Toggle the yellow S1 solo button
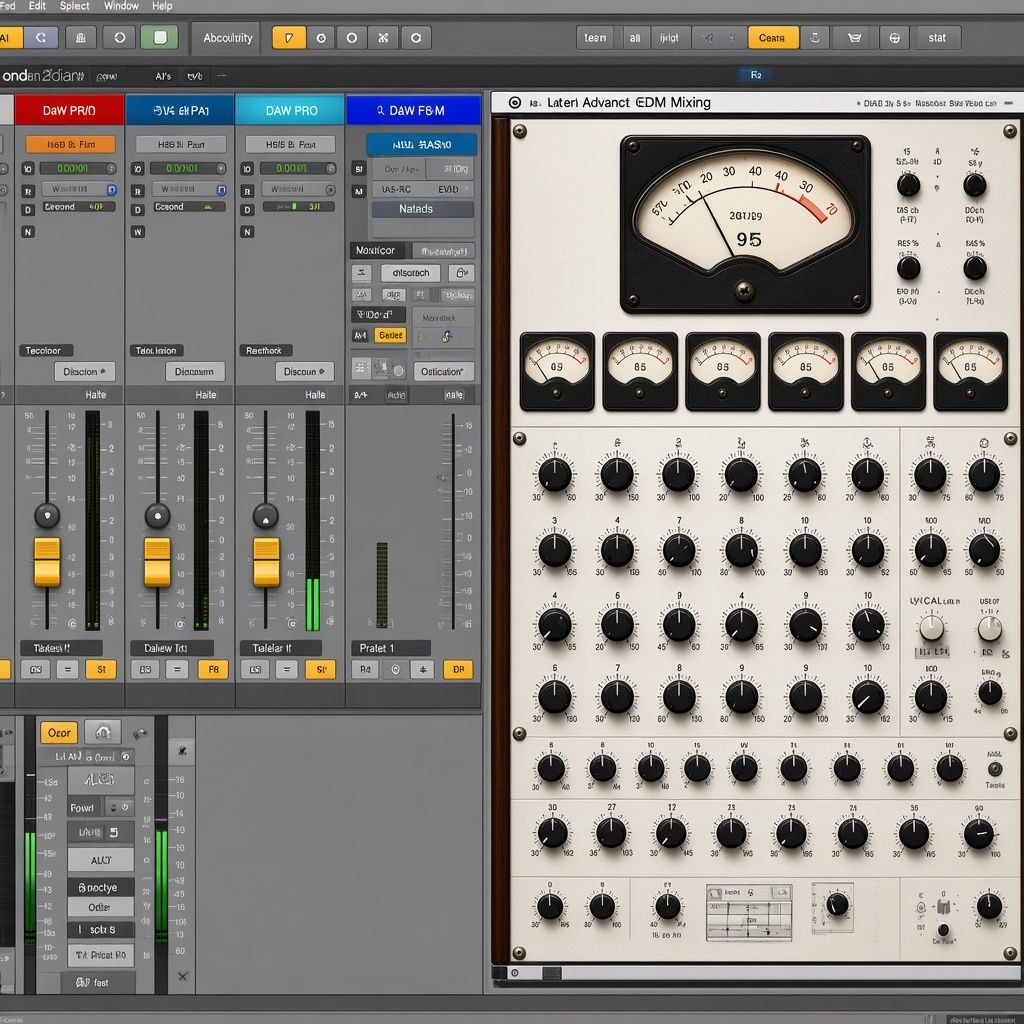This screenshot has width=1024, height=1024. 101,669
